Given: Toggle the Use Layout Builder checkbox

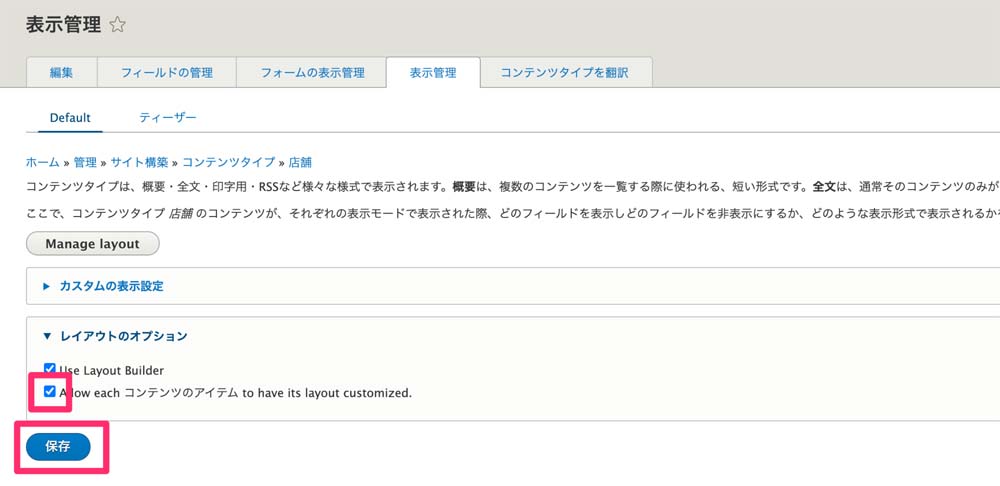Looking at the screenshot, I should coord(50,369).
